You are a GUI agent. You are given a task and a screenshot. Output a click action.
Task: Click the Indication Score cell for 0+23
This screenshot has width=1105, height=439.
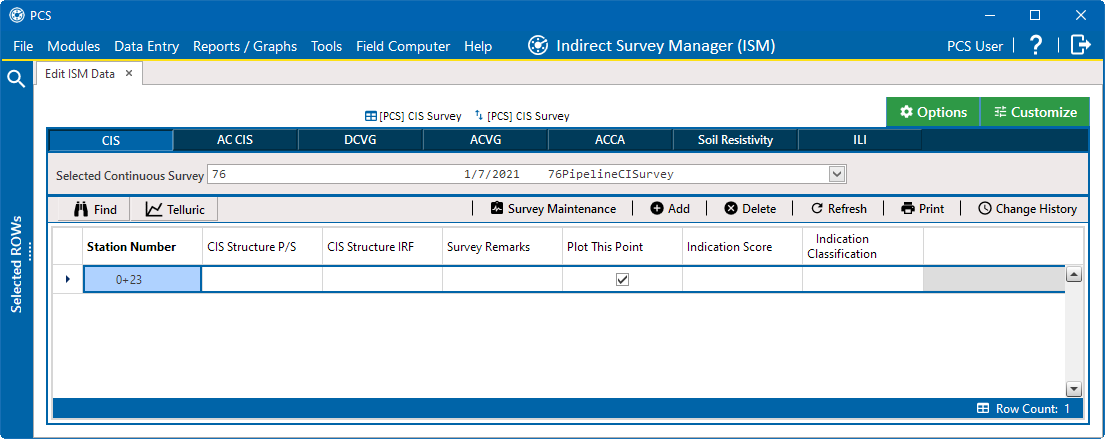pos(741,280)
